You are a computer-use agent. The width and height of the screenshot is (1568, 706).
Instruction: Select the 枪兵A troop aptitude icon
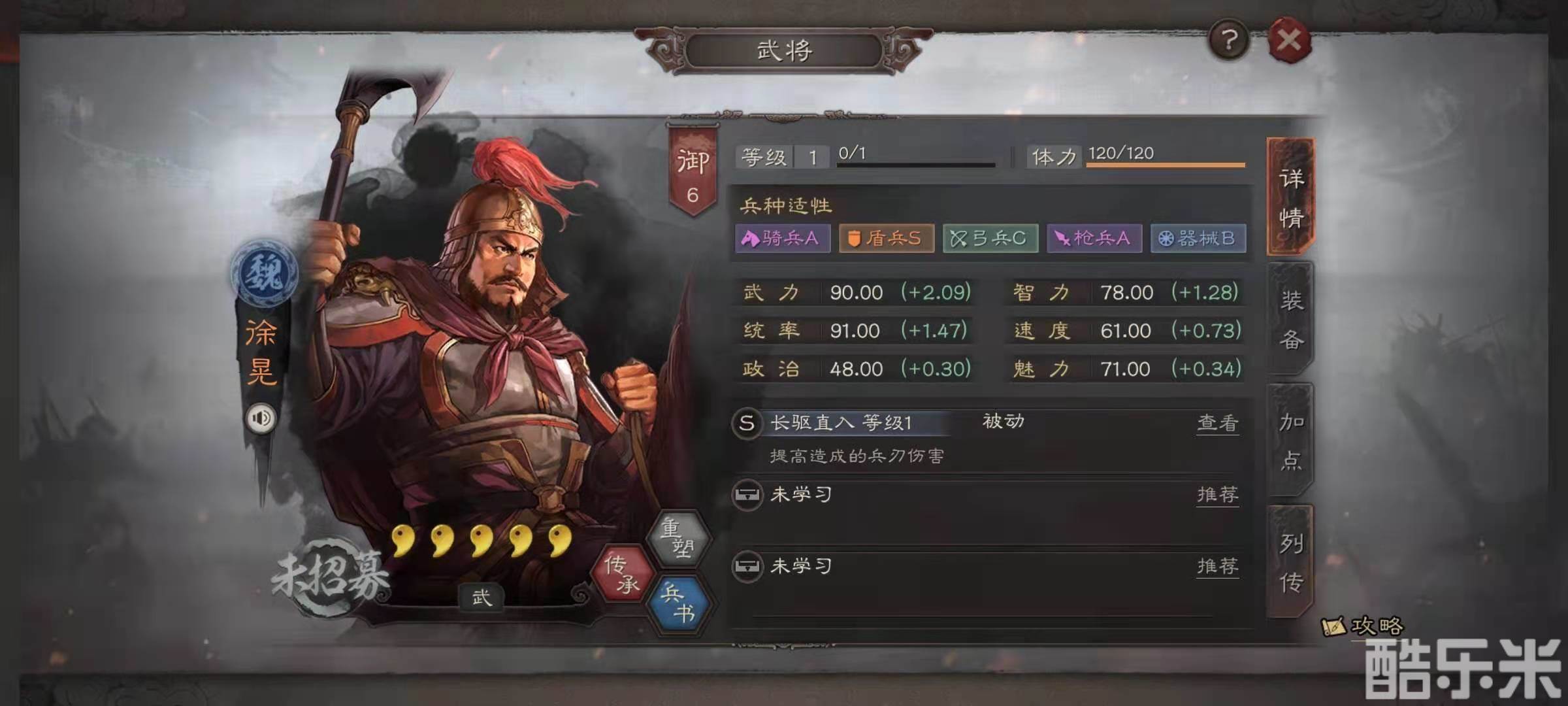pos(1094,238)
